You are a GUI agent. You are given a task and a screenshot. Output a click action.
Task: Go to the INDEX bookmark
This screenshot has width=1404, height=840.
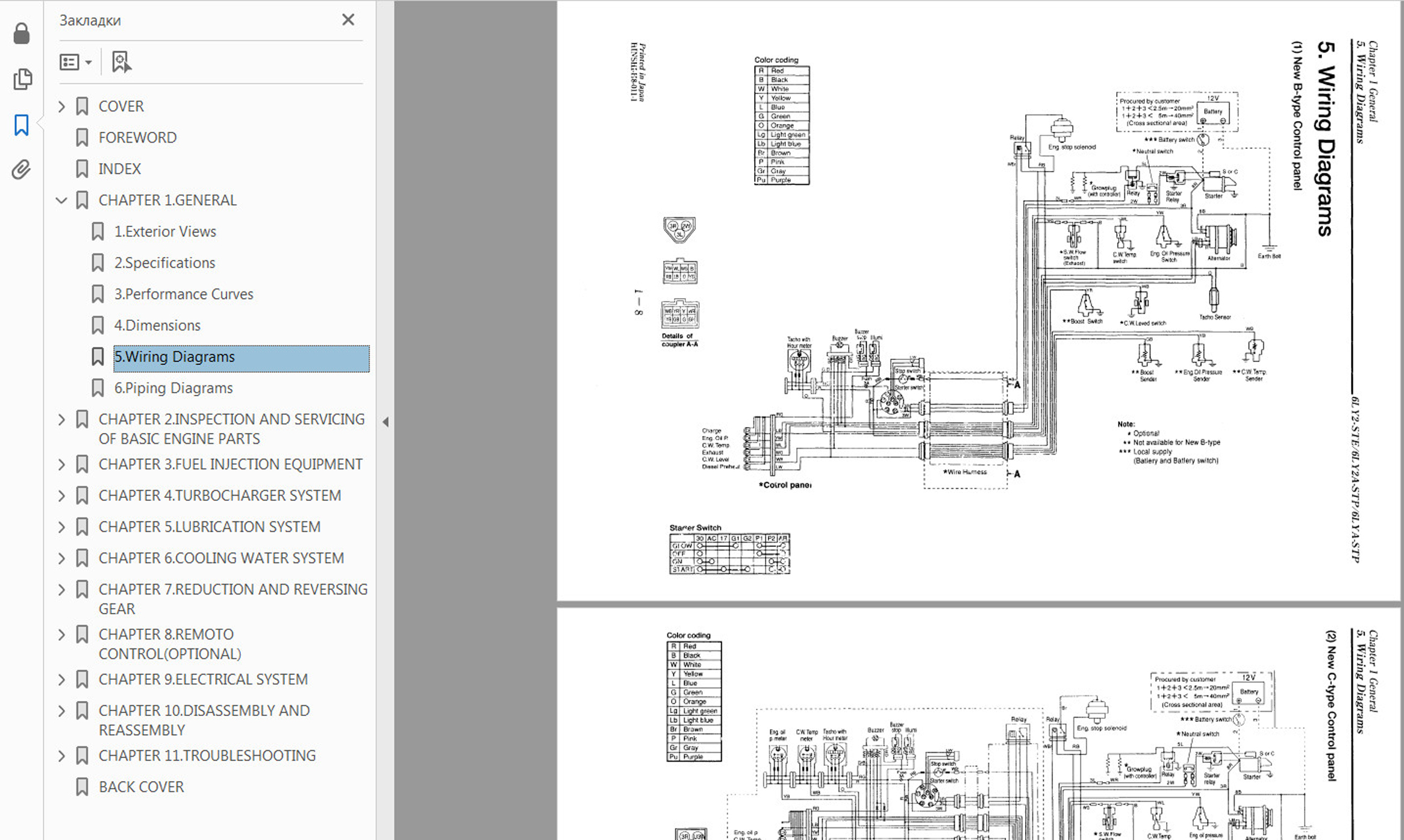119,169
